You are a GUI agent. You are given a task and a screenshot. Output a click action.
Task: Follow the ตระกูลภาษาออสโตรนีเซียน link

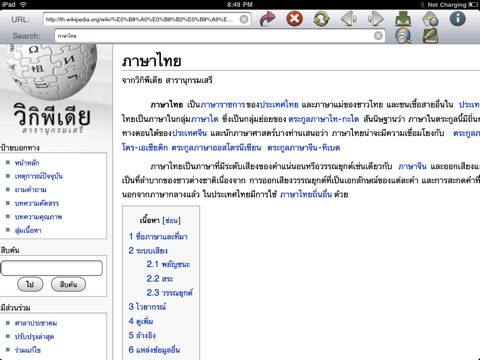216,148
